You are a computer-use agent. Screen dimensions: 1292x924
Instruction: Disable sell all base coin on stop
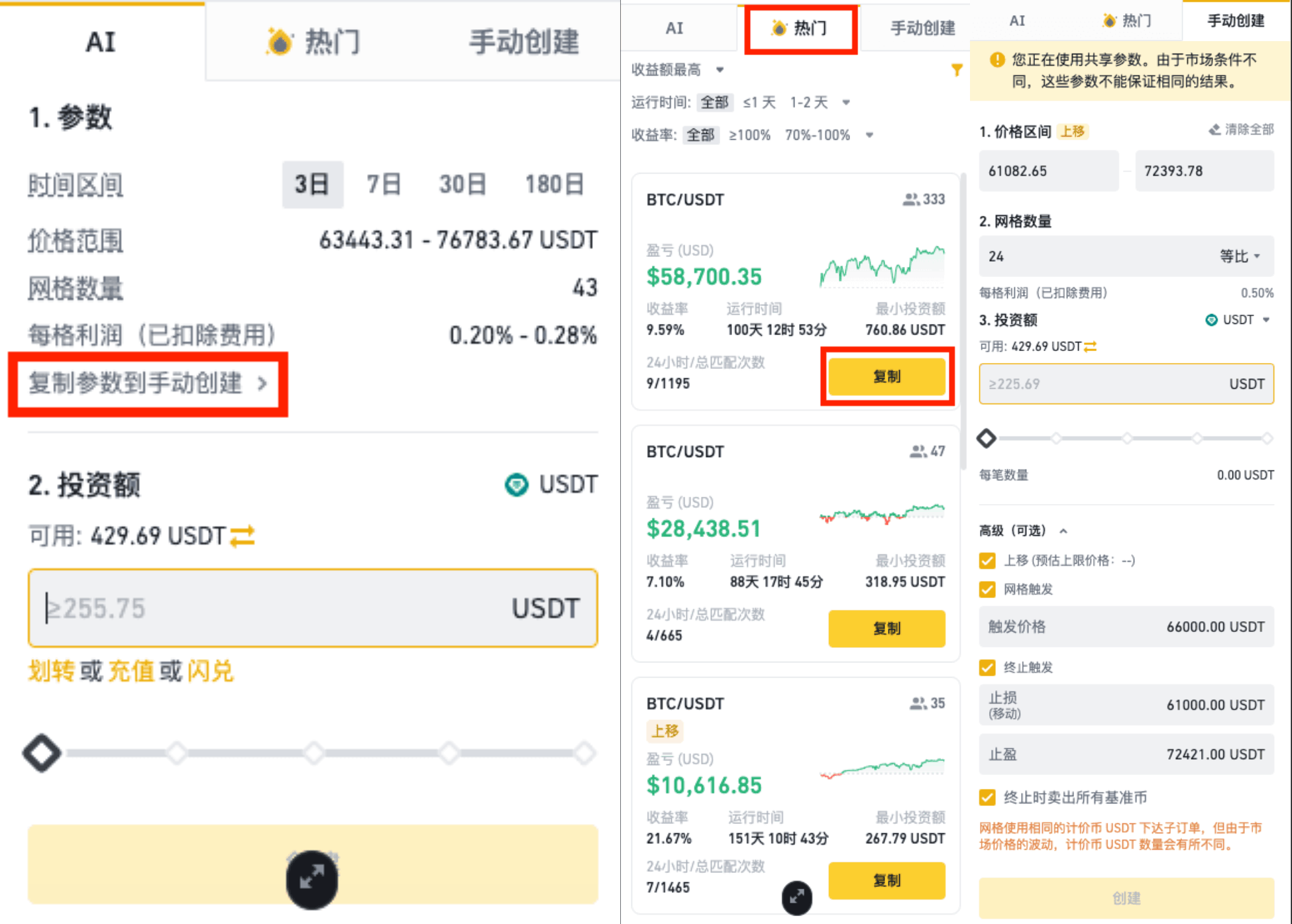pos(987,797)
